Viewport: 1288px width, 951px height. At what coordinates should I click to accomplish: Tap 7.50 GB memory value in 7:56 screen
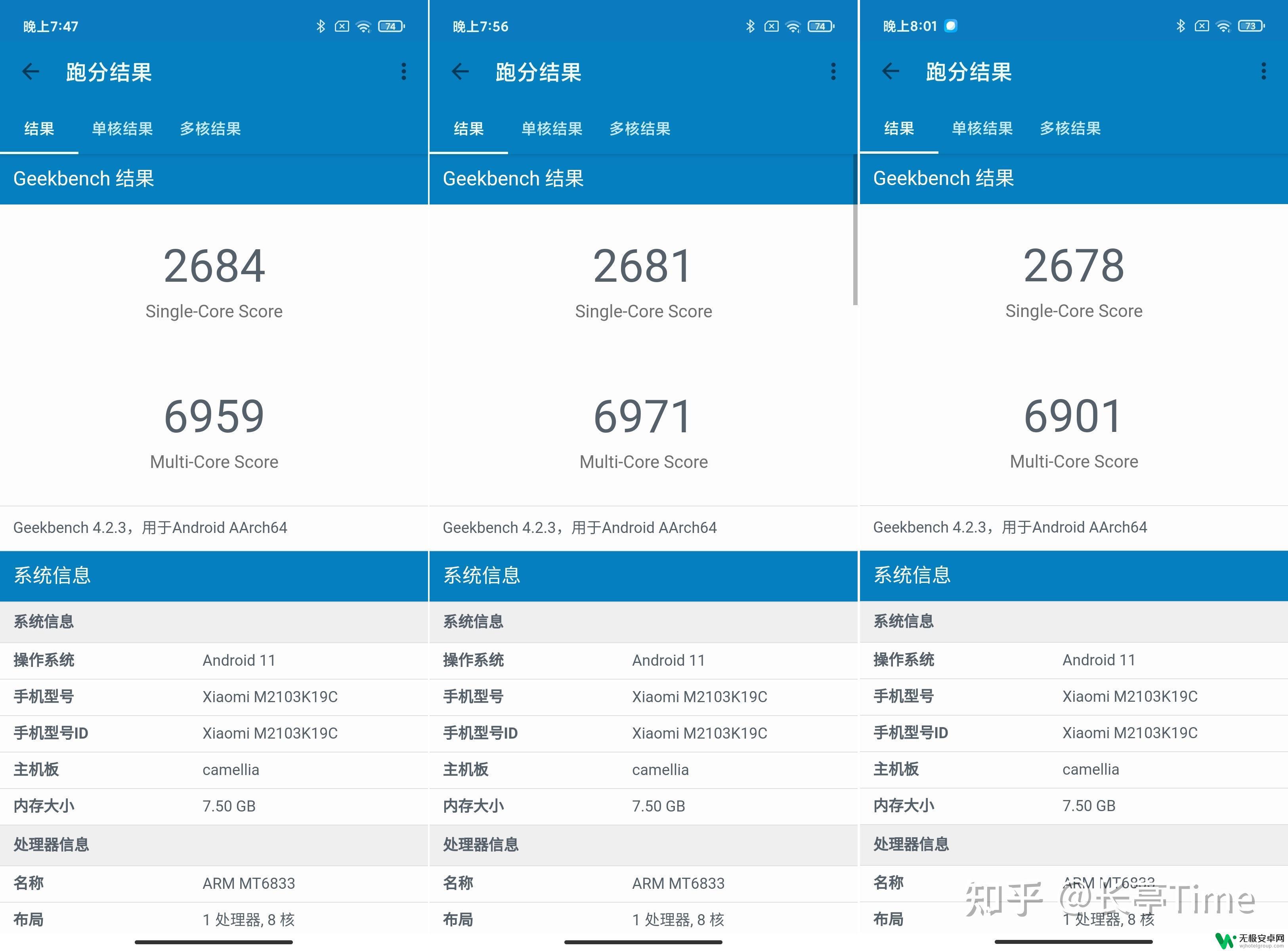(x=658, y=806)
